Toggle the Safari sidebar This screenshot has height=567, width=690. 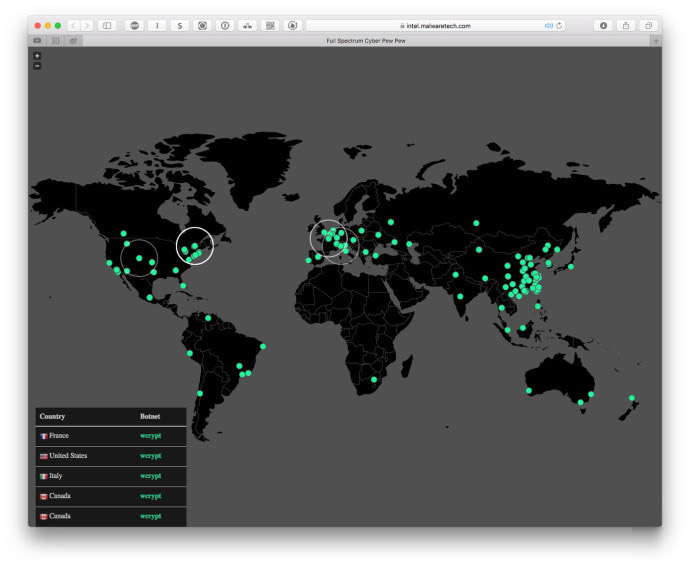[107, 25]
